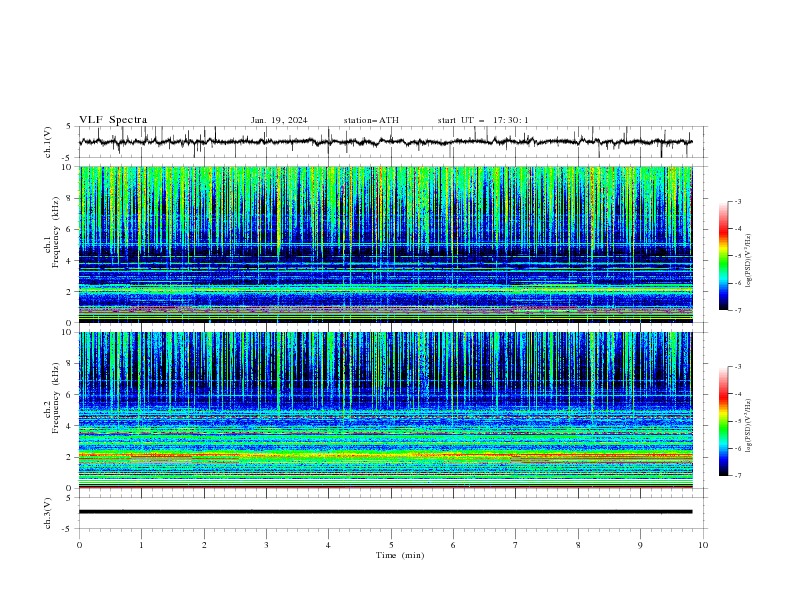792x612 pixels.
Task: Click the ch.1 "Frequency (kHz)" axis label
Action: click(56, 230)
